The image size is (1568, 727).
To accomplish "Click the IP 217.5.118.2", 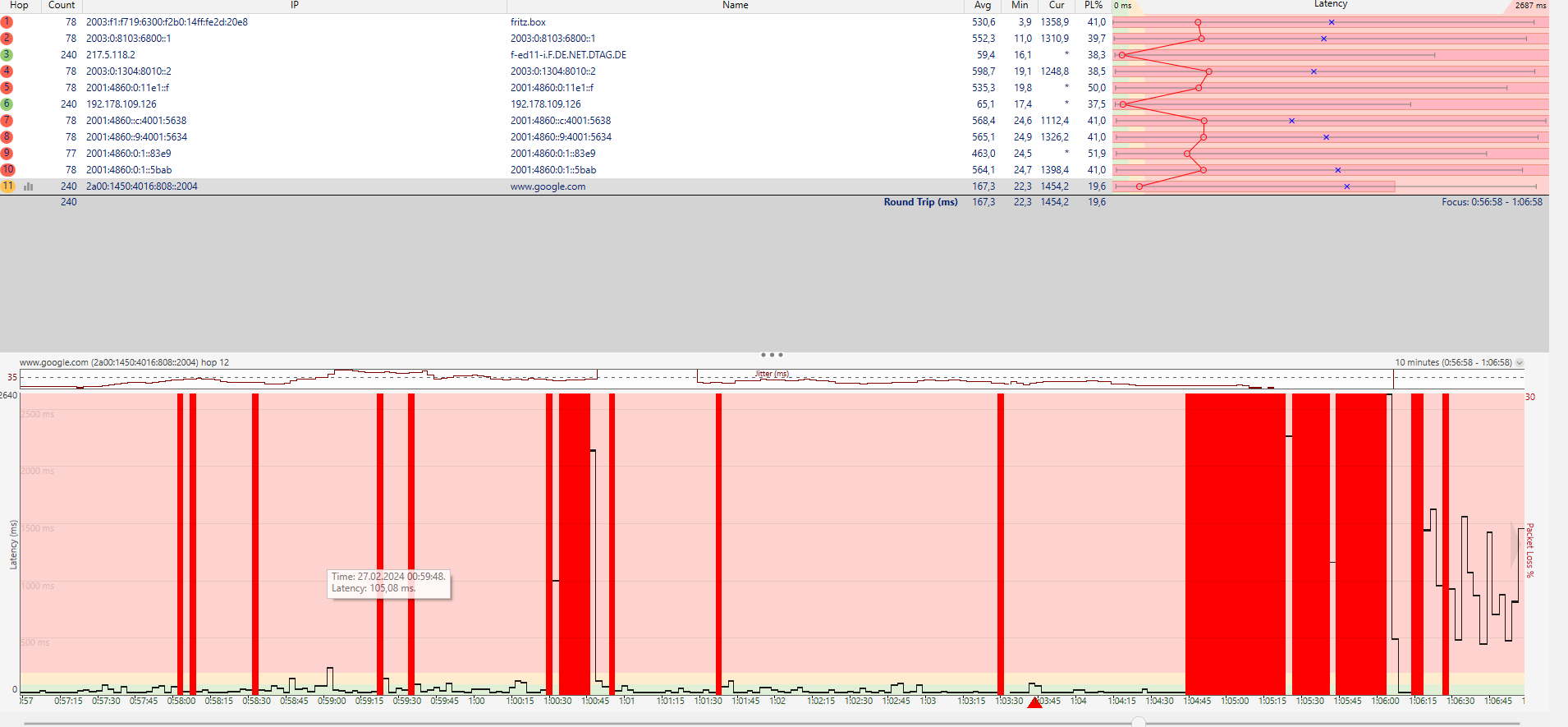I will (111, 55).
